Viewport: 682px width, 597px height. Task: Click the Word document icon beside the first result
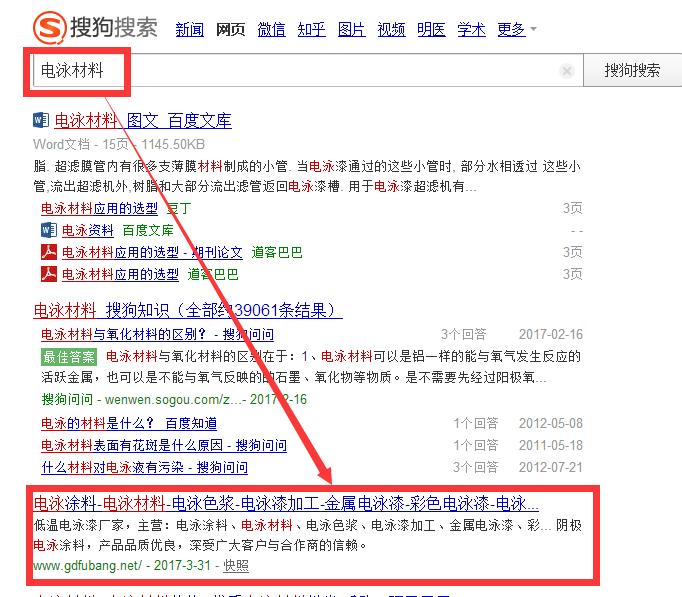point(41,121)
